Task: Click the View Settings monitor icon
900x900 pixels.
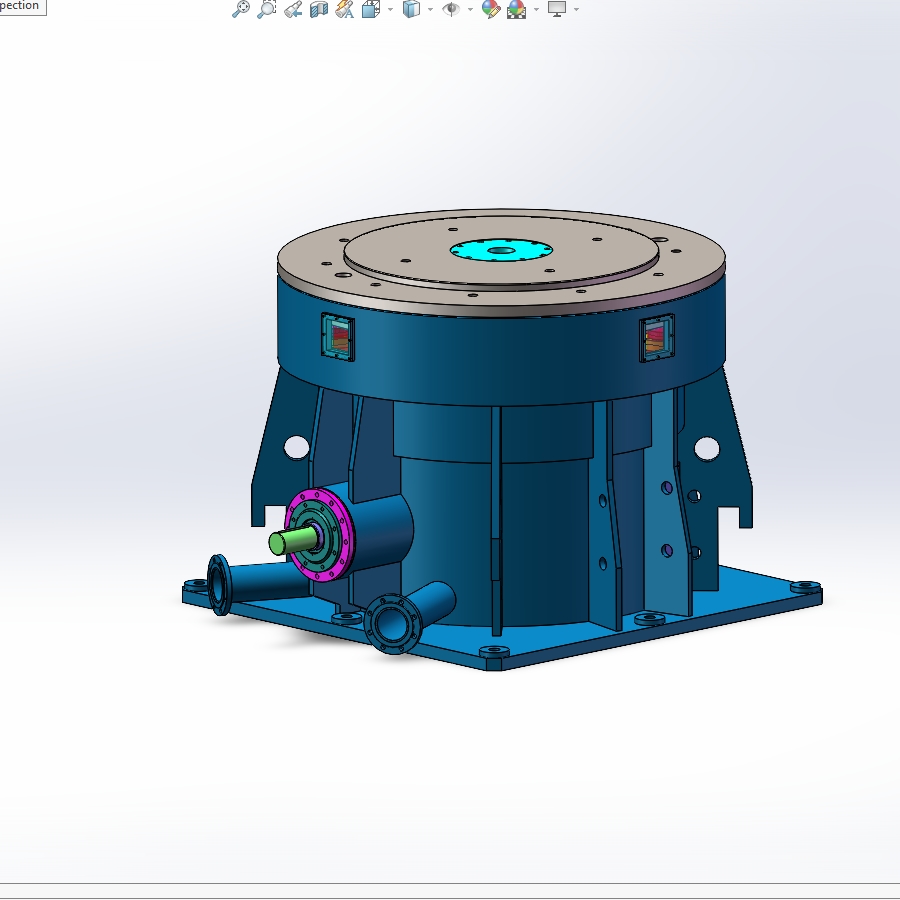Action: (557, 9)
